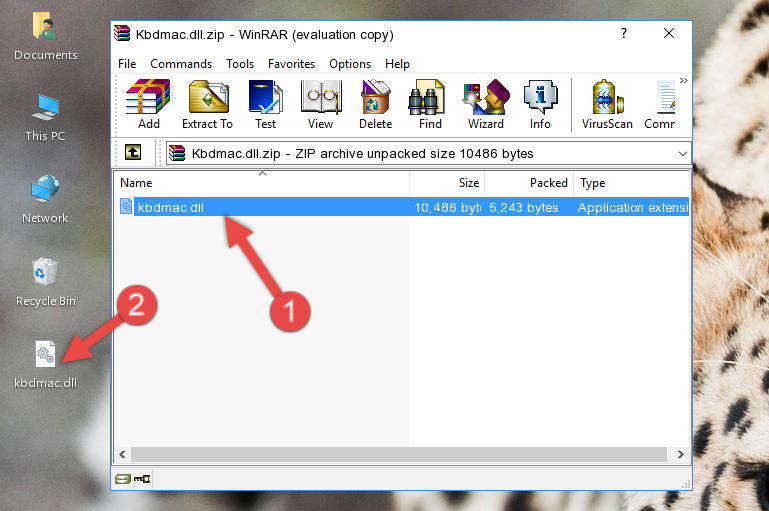This screenshot has width=769, height=511.
Task: Click the horizontal scrollbar track
Action: pyautogui.click(x=399, y=455)
